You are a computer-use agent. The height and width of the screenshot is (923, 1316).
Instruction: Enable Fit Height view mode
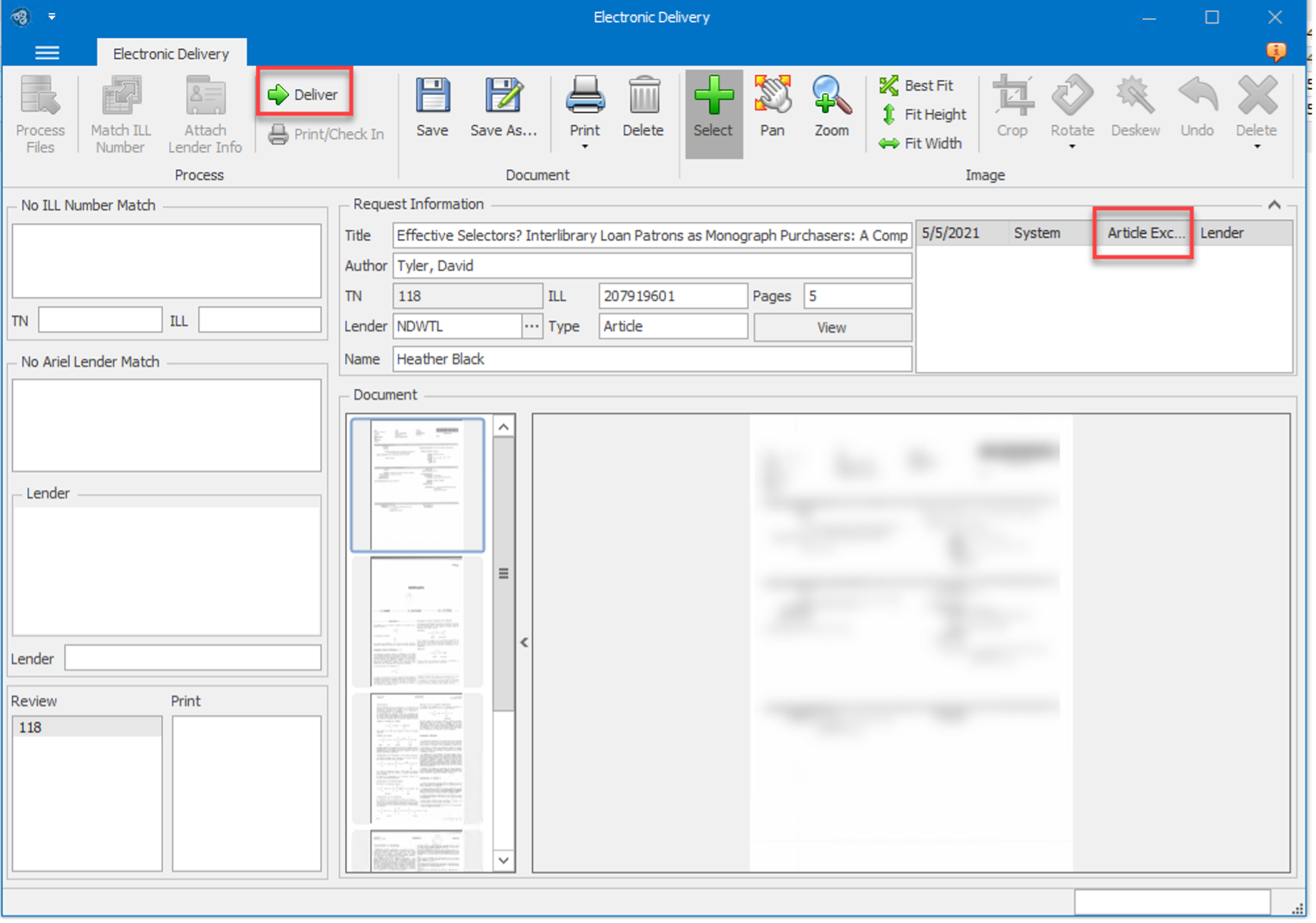[922, 114]
